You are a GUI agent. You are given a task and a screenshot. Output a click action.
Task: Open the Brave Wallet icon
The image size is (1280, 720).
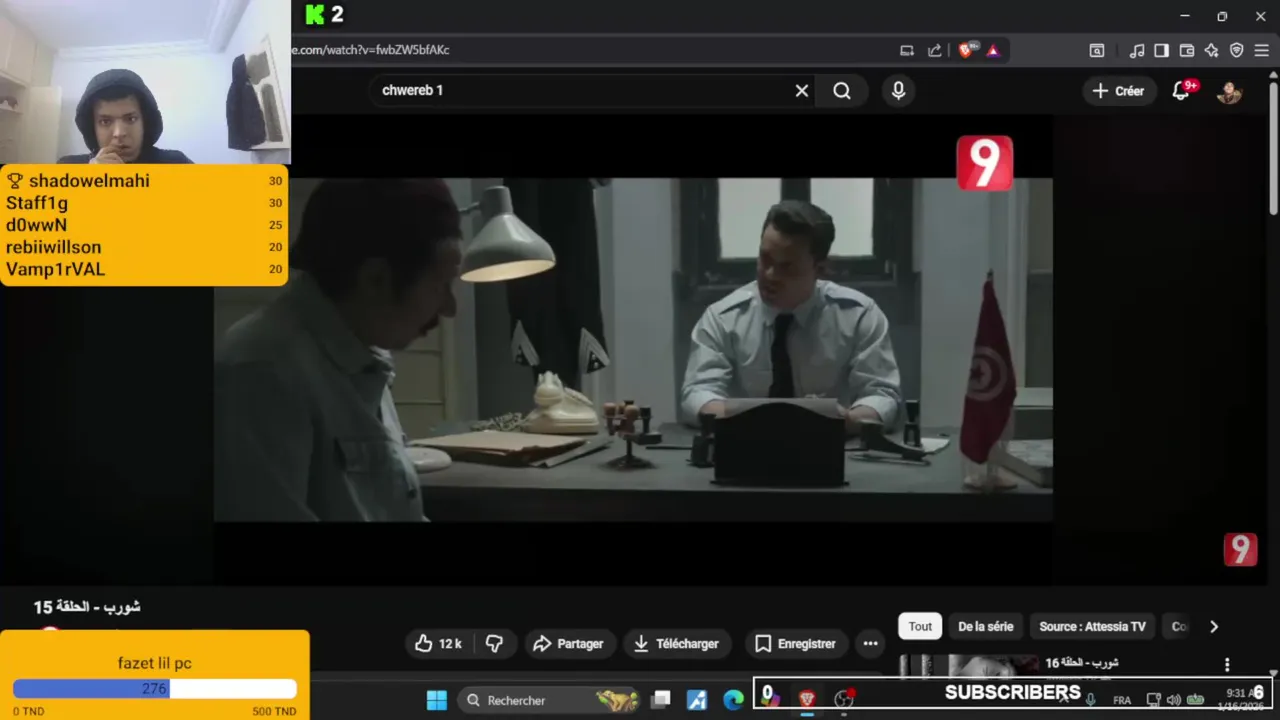click(1187, 50)
